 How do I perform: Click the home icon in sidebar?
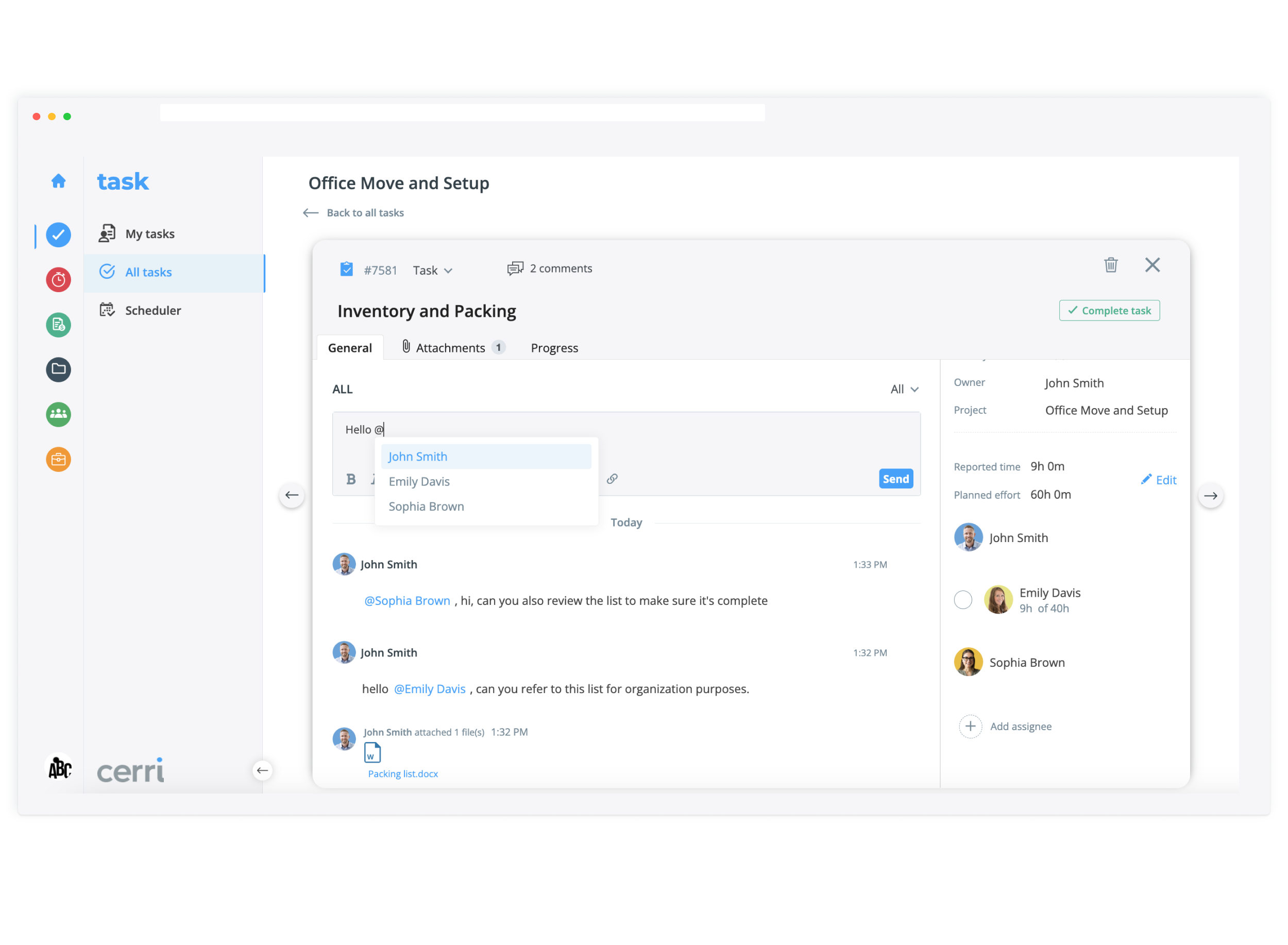[x=58, y=181]
